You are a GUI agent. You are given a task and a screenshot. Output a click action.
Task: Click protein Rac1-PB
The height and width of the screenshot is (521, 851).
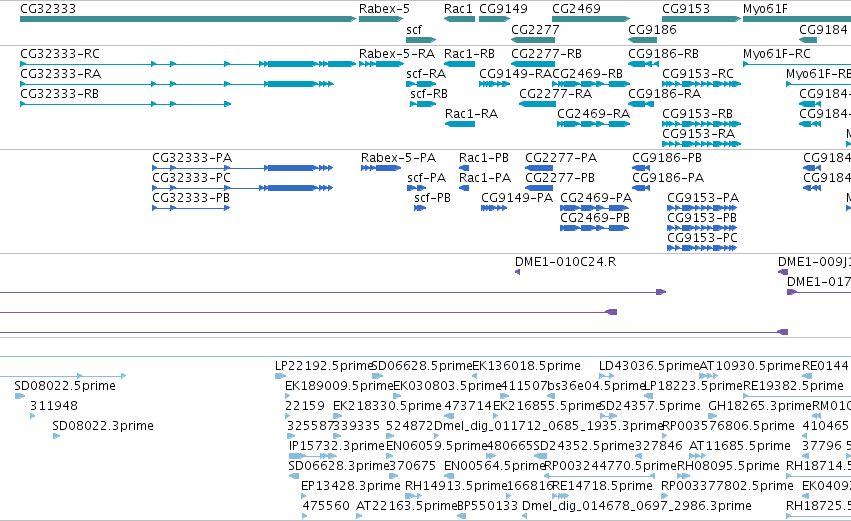[484, 158]
